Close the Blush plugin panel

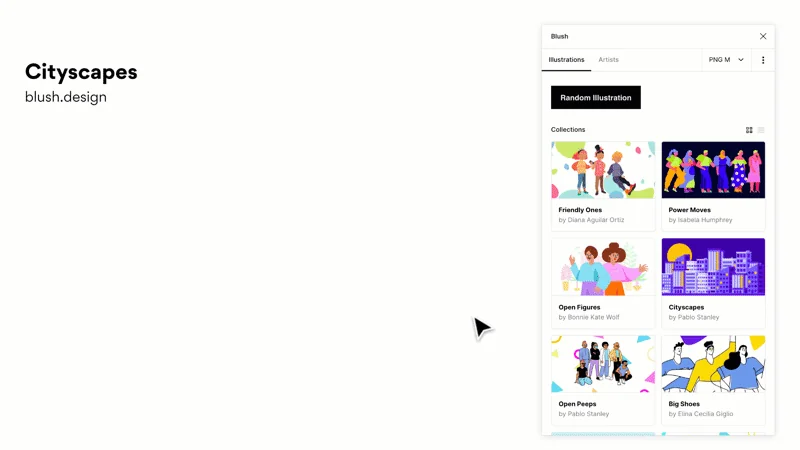coord(763,36)
